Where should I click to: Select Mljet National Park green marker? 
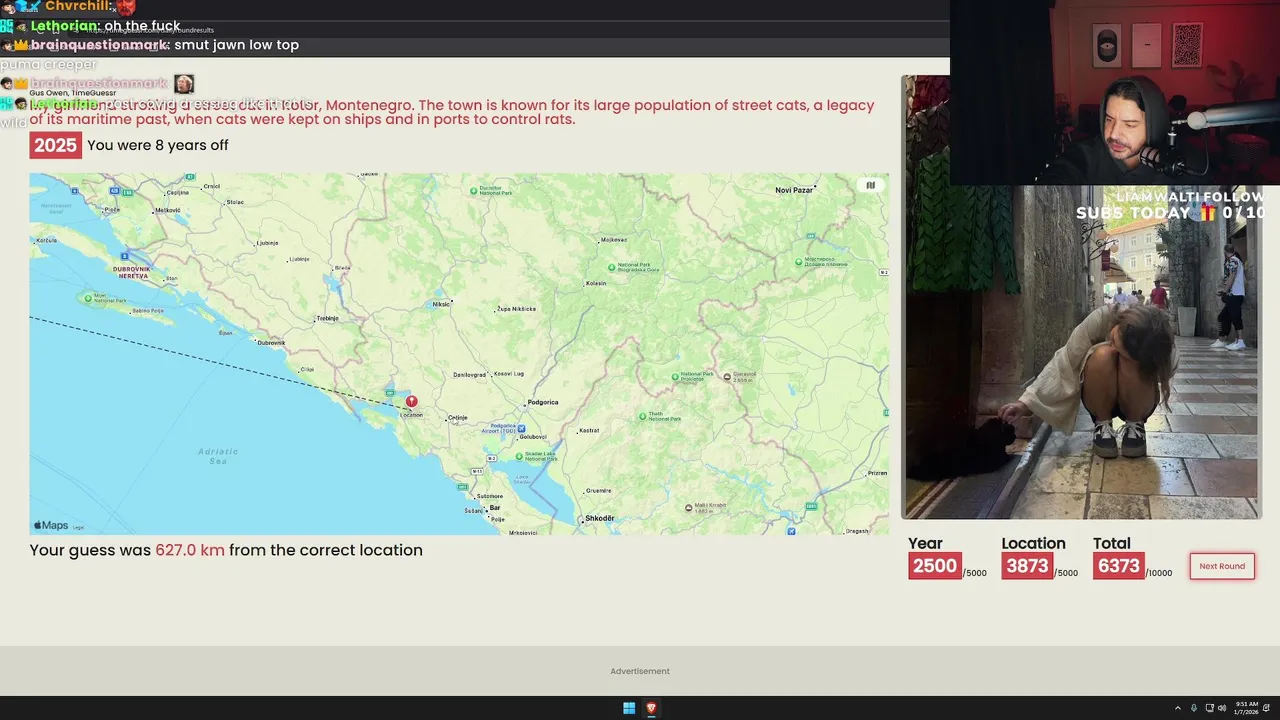(x=89, y=297)
